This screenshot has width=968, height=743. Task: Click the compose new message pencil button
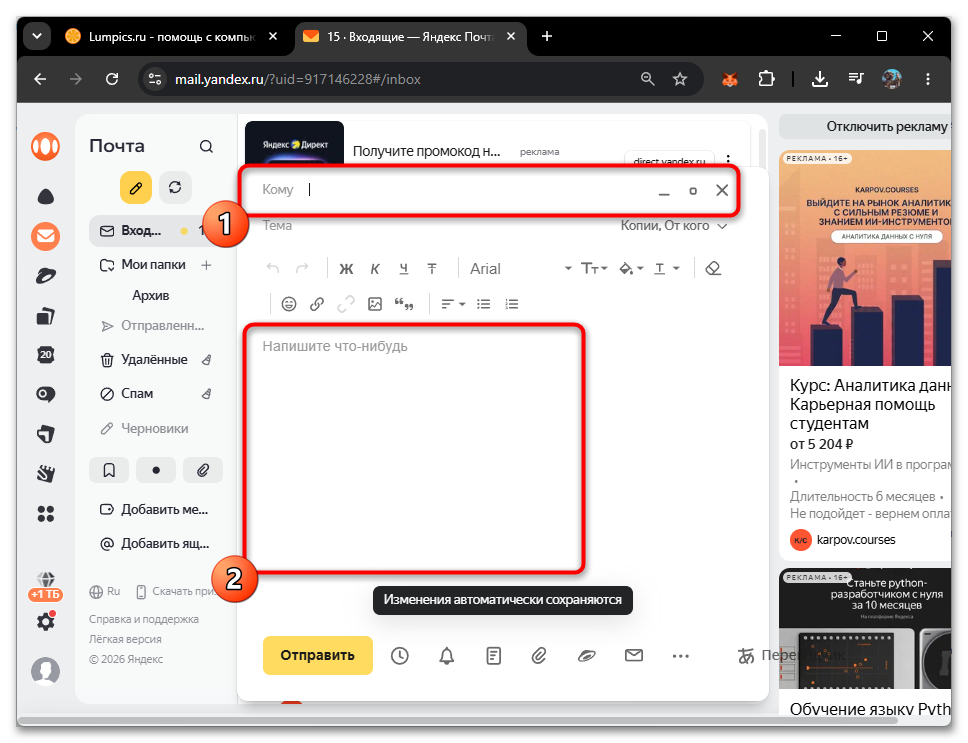pos(136,188)
